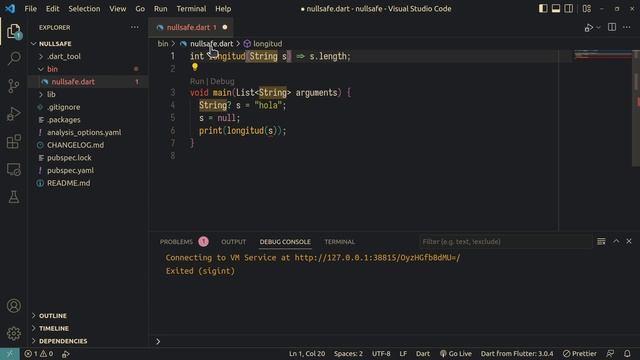640x360 pixels.
Task: Switch to the TERMINAL panel tab
Action: point(339,242)
